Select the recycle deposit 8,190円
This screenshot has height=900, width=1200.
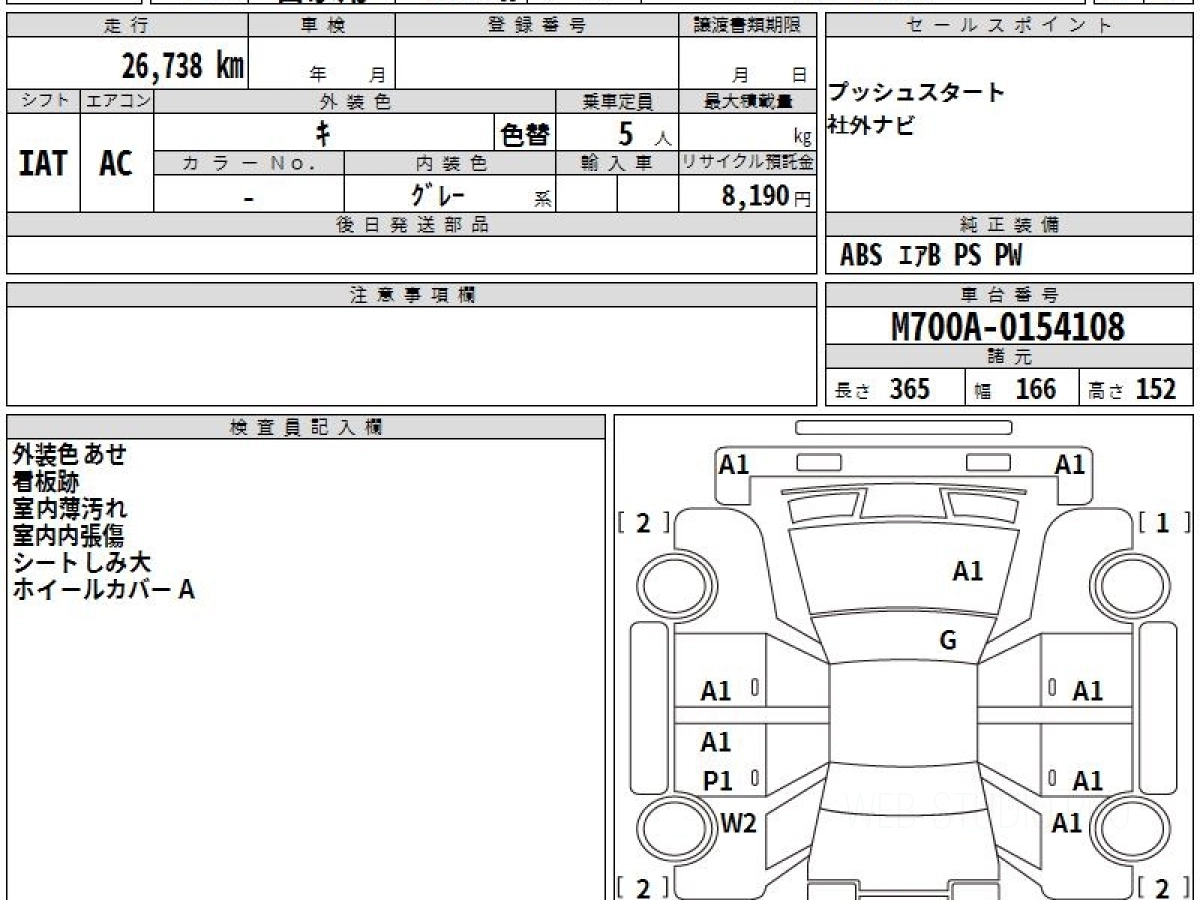click(767, 195)
